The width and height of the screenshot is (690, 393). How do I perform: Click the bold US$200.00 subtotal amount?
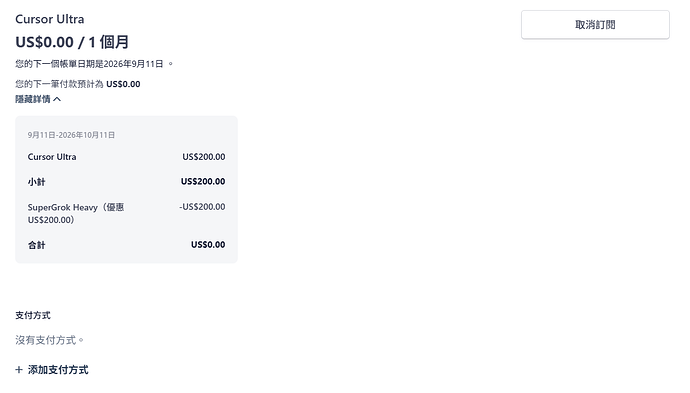203,181
